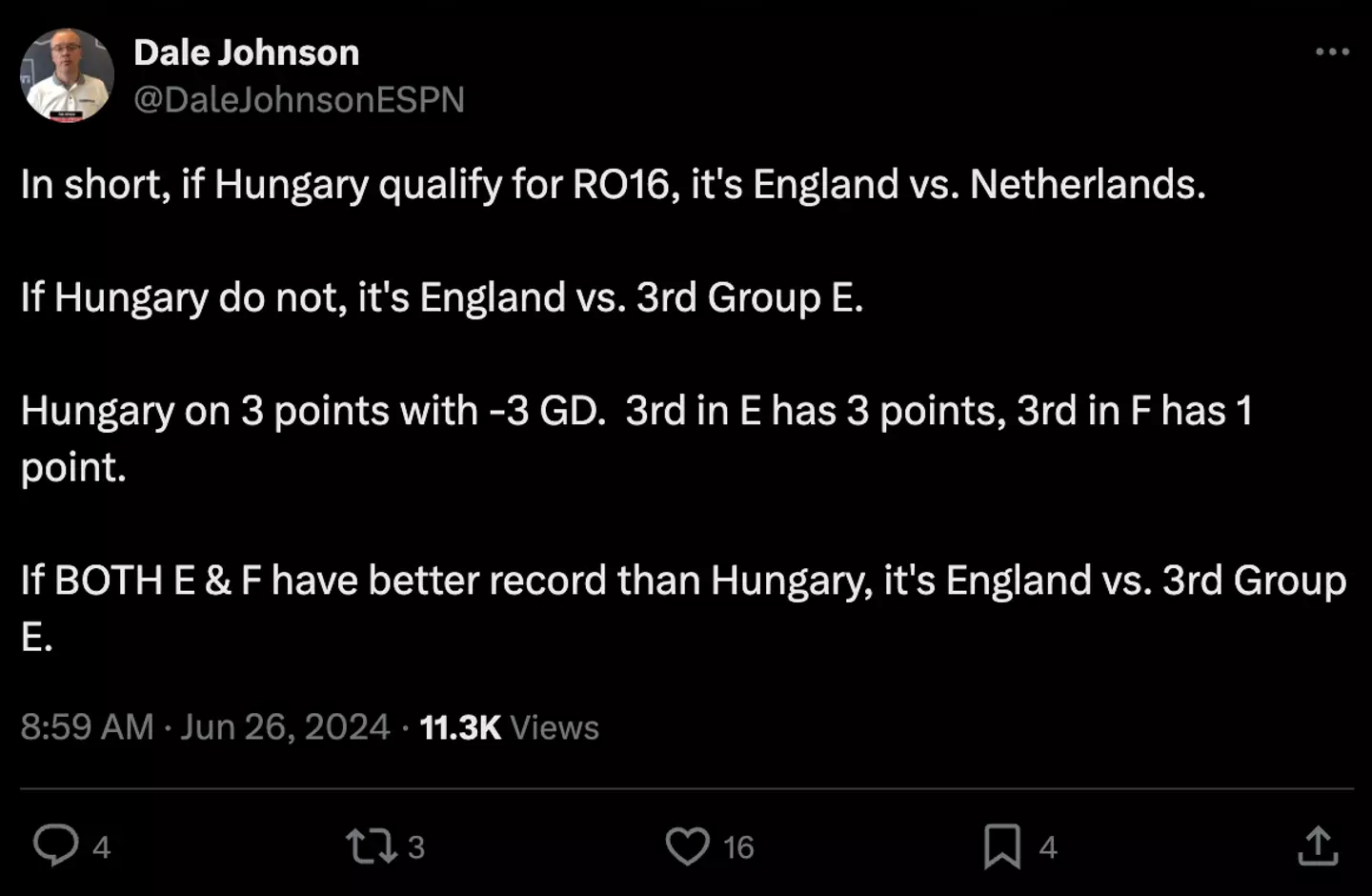Click the like count number 16
The width and height of the screenshot is (1372, 896).
point(738,846)
